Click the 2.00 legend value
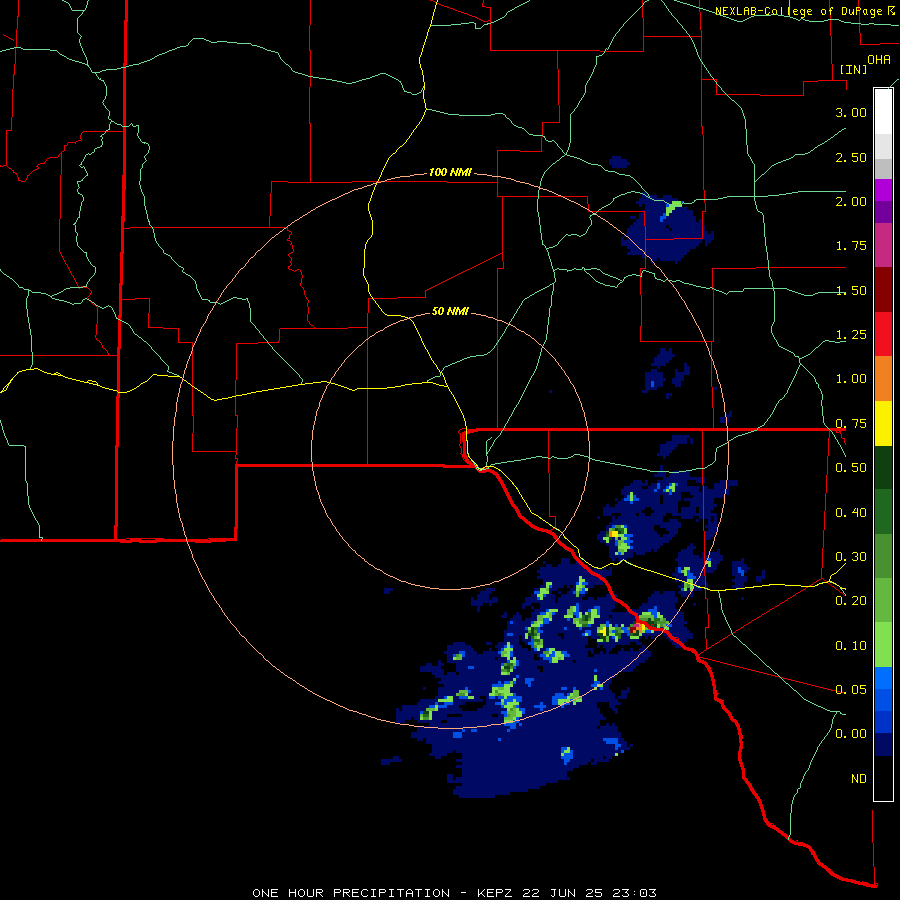Image resolution: width=900 pixels, height=900 pixels. tap(851, 201)
